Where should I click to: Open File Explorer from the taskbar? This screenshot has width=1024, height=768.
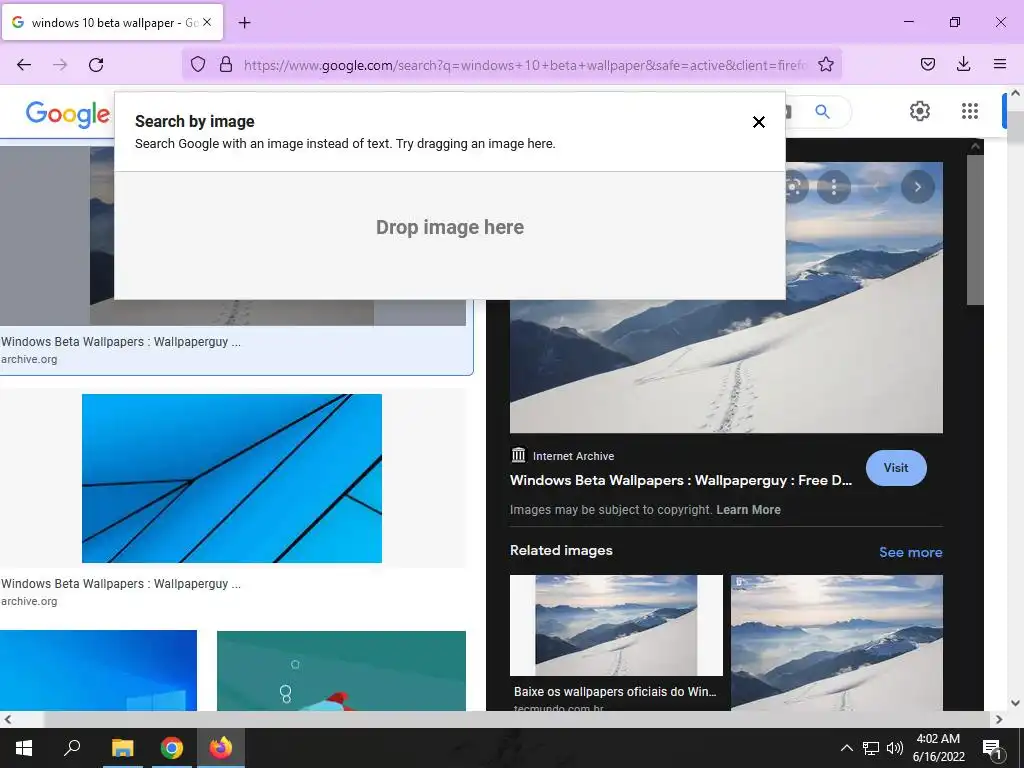click(x=122, y=748)
